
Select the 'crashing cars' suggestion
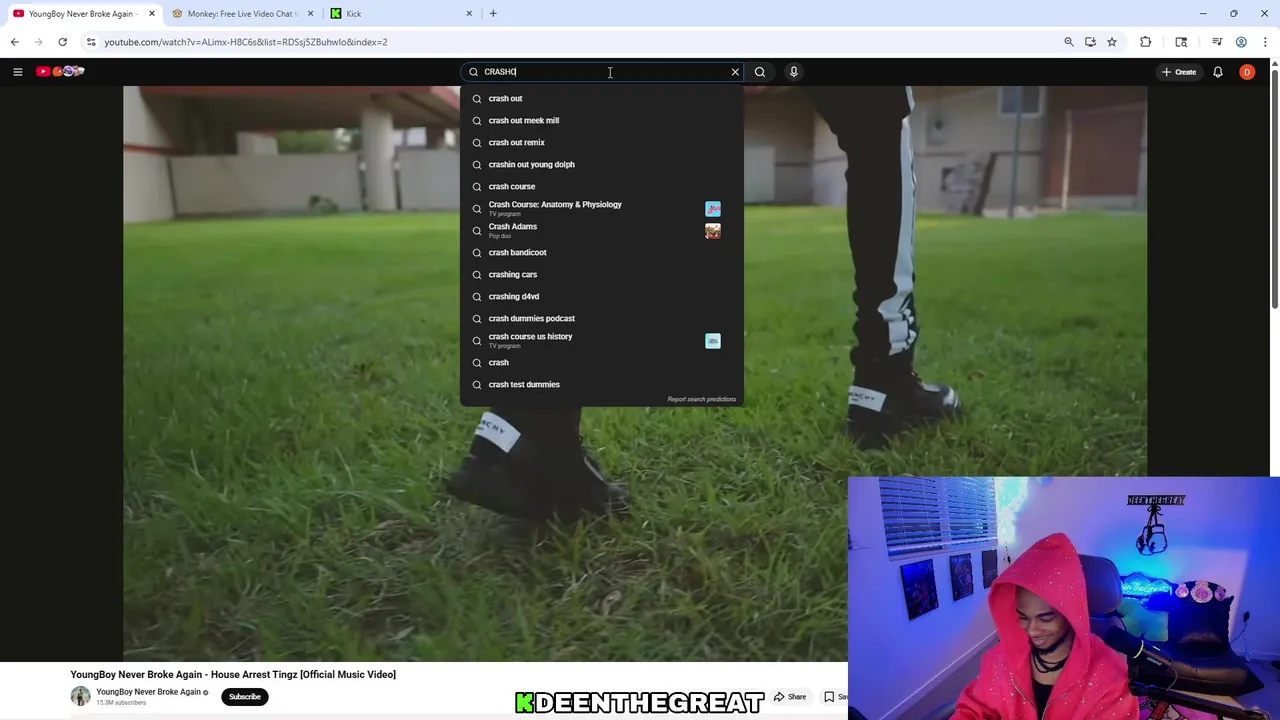[x=601, y=274]
